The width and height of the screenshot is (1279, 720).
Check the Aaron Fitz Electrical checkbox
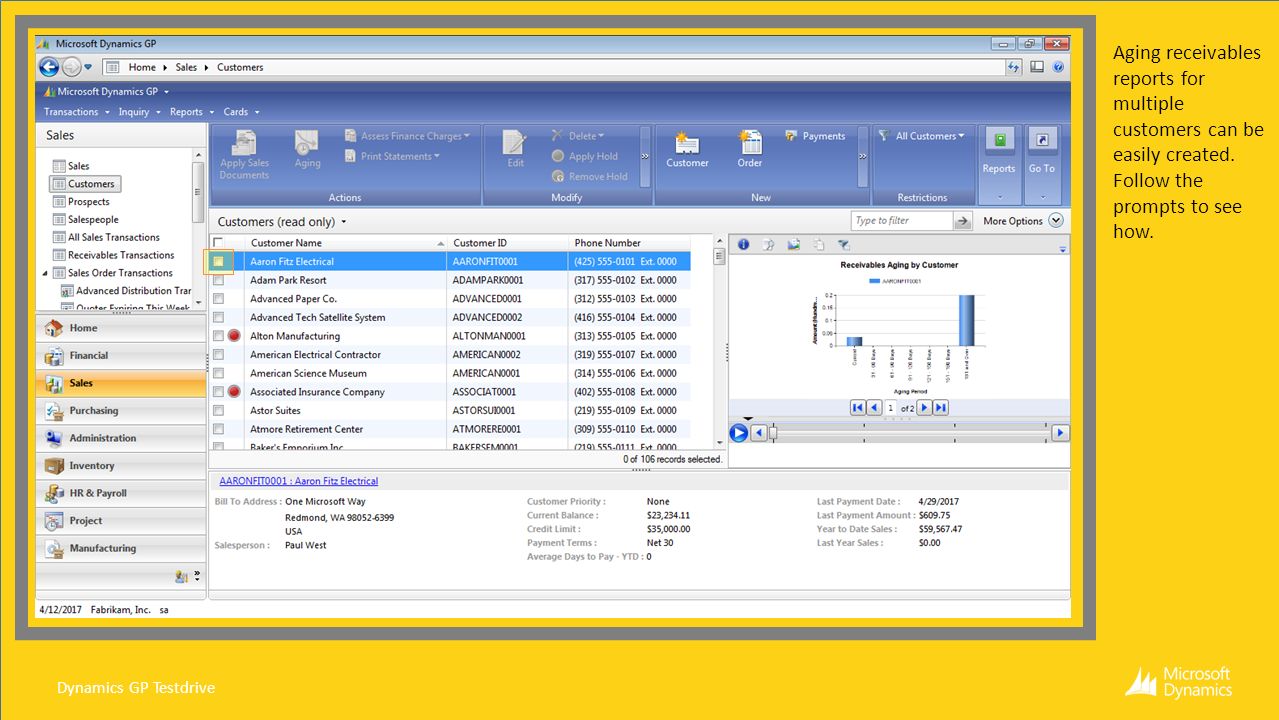point(218,261)
